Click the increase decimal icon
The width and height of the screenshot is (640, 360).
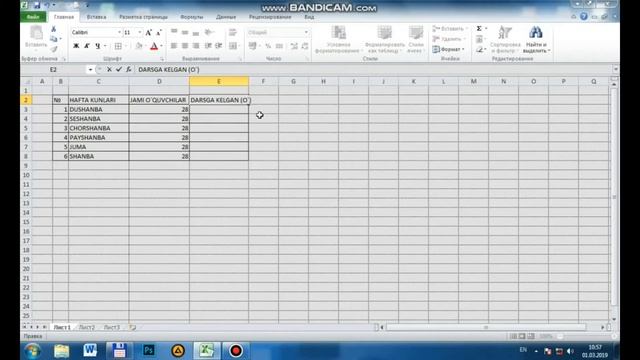click(x=294, y=46)
